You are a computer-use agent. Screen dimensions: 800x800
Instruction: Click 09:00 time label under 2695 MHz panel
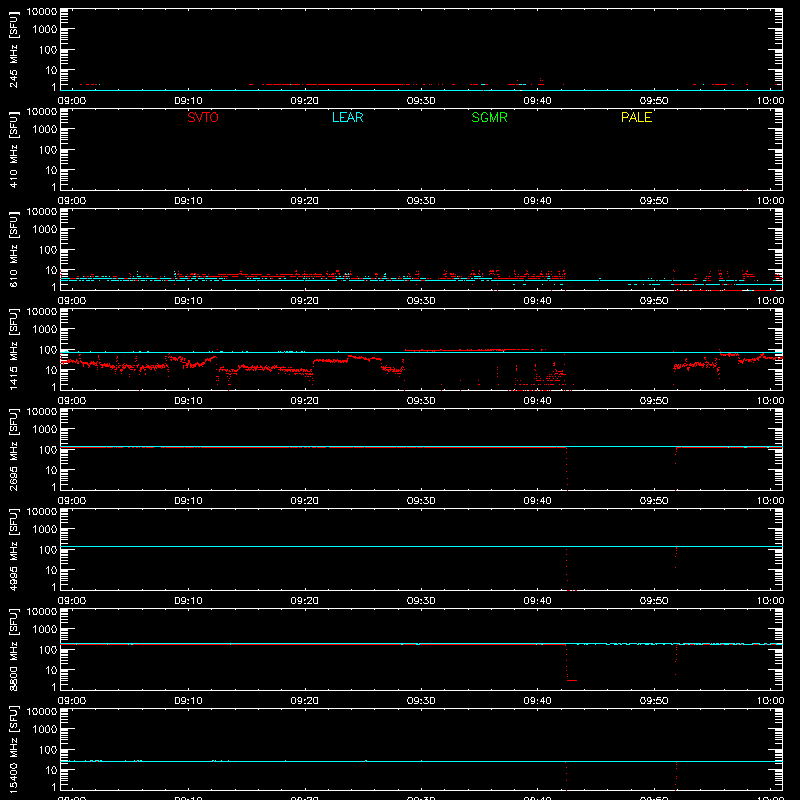[72, 501]
